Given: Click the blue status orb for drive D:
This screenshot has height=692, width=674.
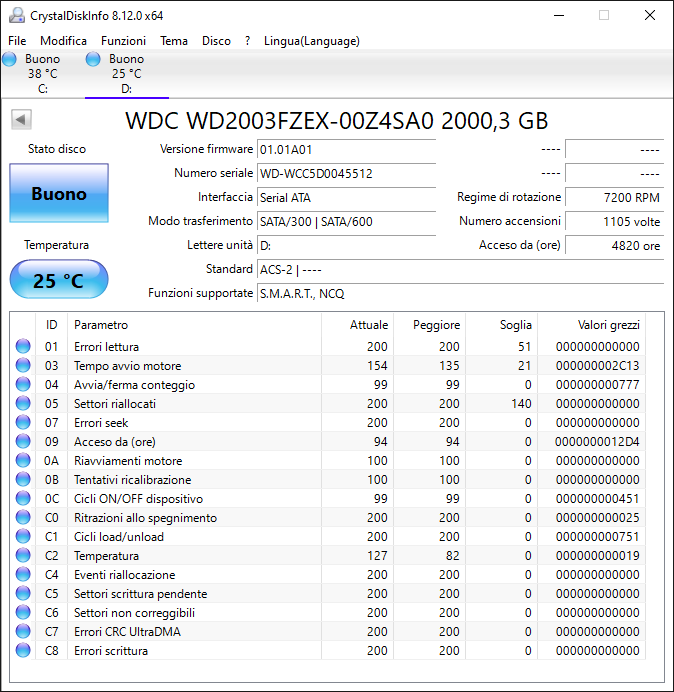Looking at the screenshot, I should click(x=93, y=59).
